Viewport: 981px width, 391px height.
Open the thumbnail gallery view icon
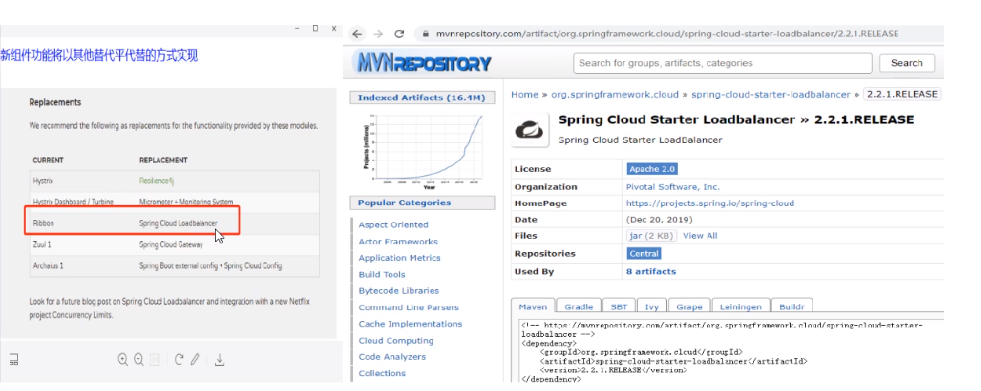[x=14, y=359]
